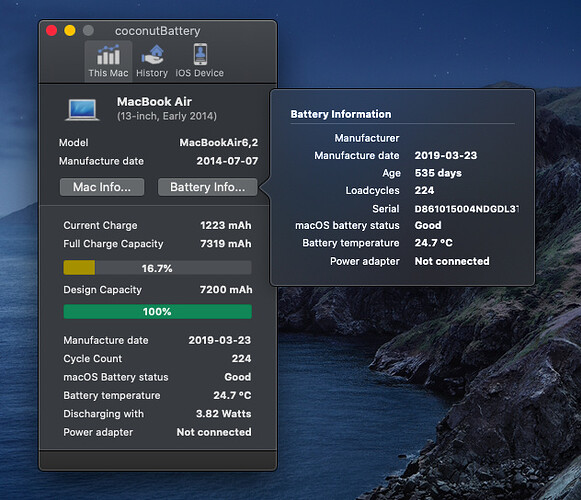The height and width of the screenshot is (500, 581).
Task: Switch to the iOS Device phone icon
Action: click(x=200, y=54)
